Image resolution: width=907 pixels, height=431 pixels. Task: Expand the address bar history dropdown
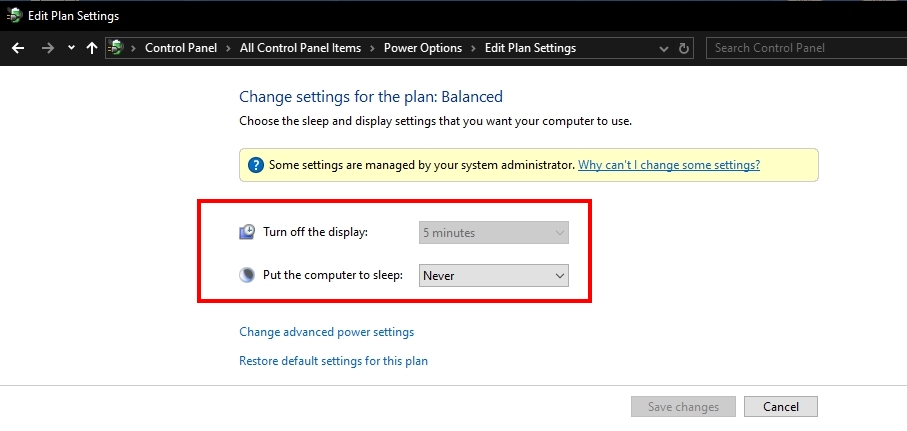tap(664, 48)
